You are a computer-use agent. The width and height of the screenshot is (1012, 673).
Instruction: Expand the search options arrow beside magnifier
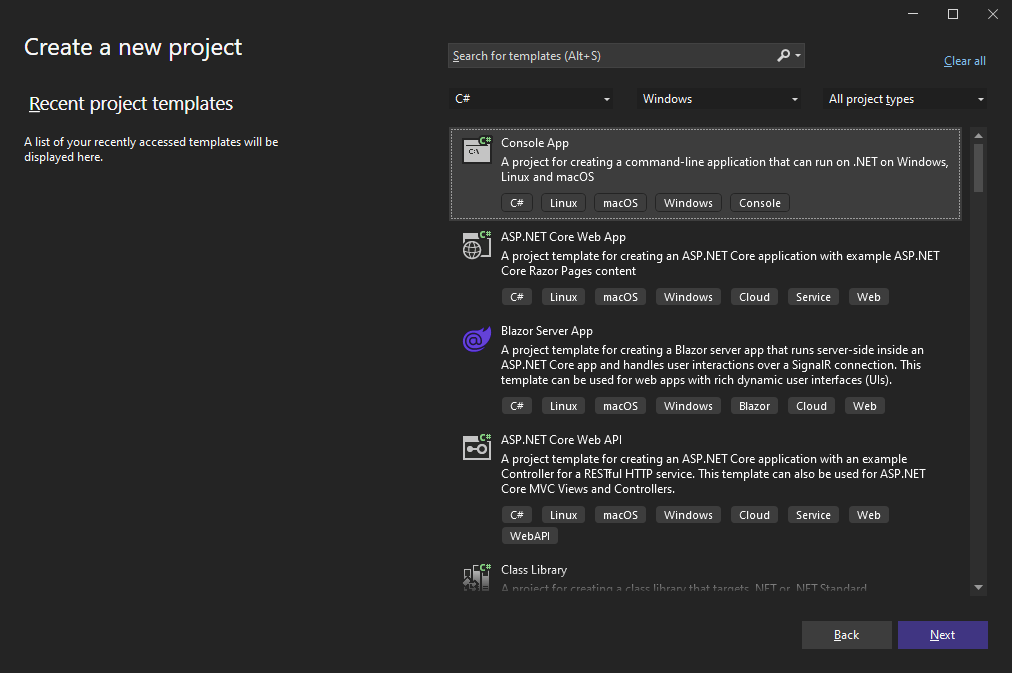coord(798,55)
